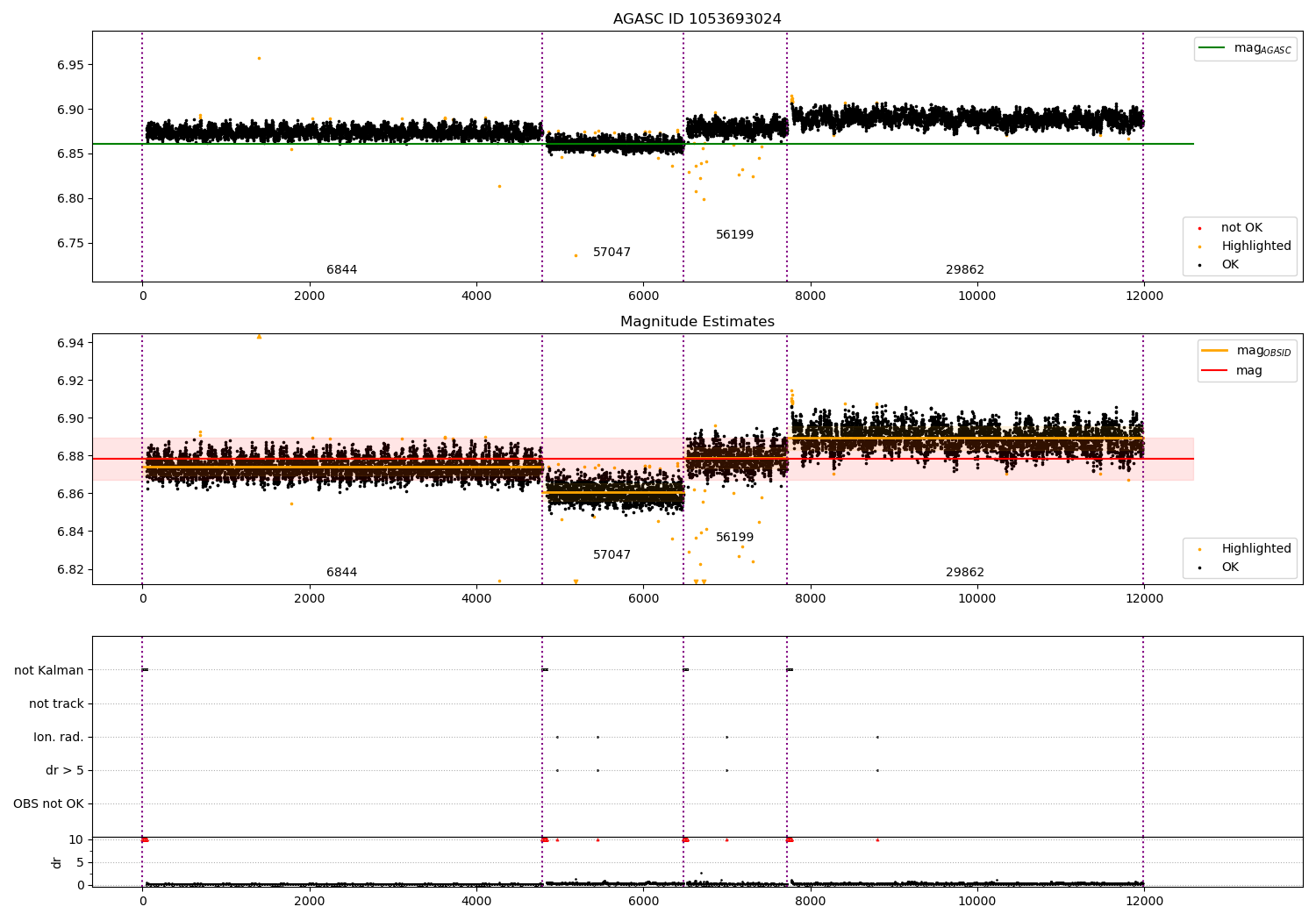Click the lowest orange point near 6.74 in the AGASC ID plot

pyautogui.click(x=576, y=256)
